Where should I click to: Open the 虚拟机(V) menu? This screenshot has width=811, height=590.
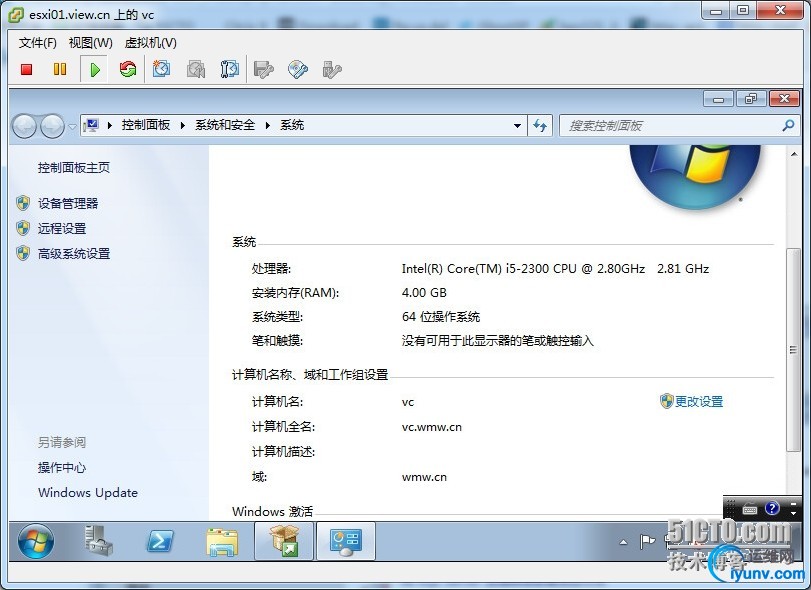pyautogui.click(x=151, y=43)
